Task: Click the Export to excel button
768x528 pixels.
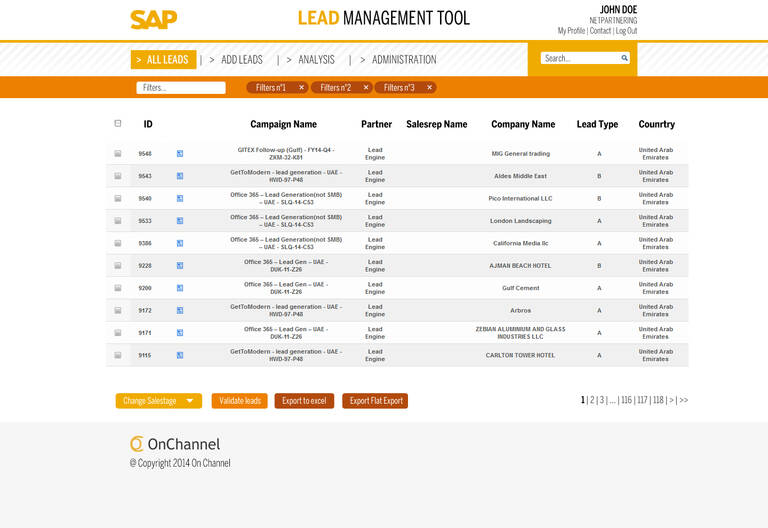Action: [x=304, y=401]
